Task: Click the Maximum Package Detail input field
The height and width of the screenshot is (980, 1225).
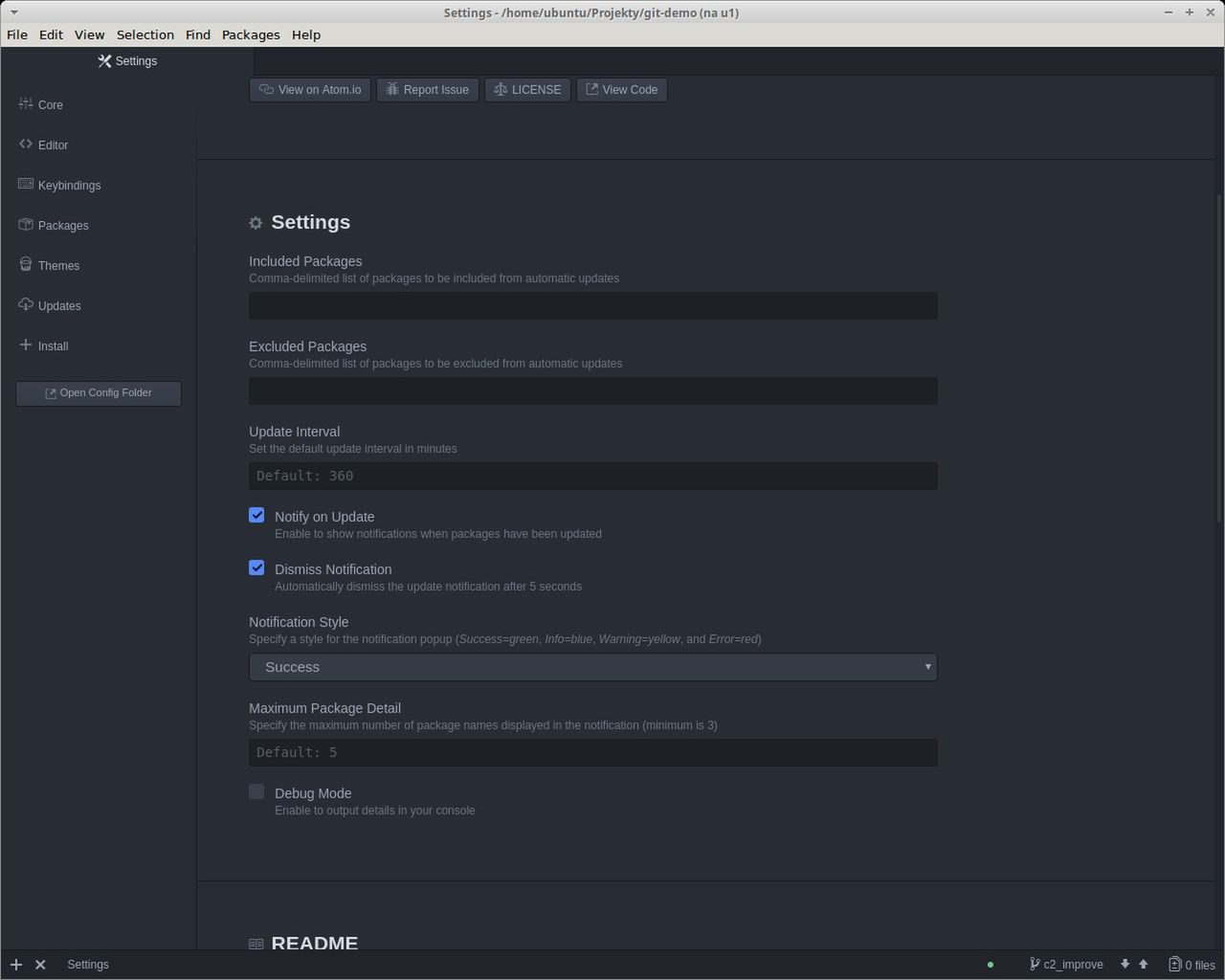Action: 593,753
